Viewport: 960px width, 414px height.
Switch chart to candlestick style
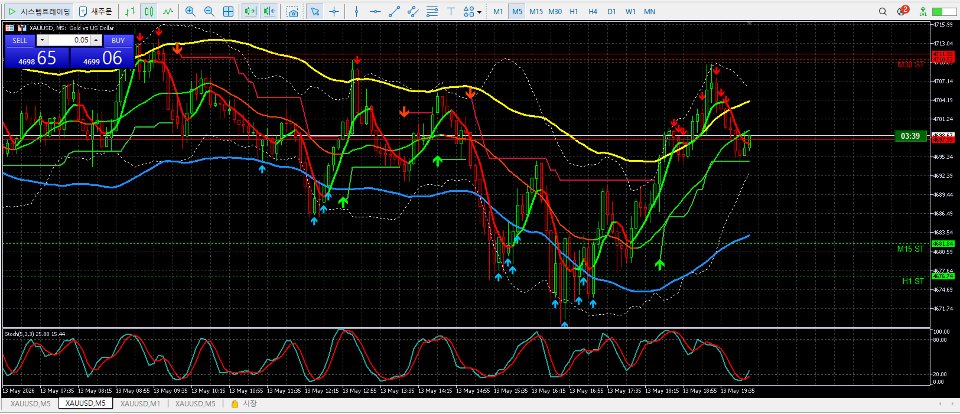click(x=148, y=11)
